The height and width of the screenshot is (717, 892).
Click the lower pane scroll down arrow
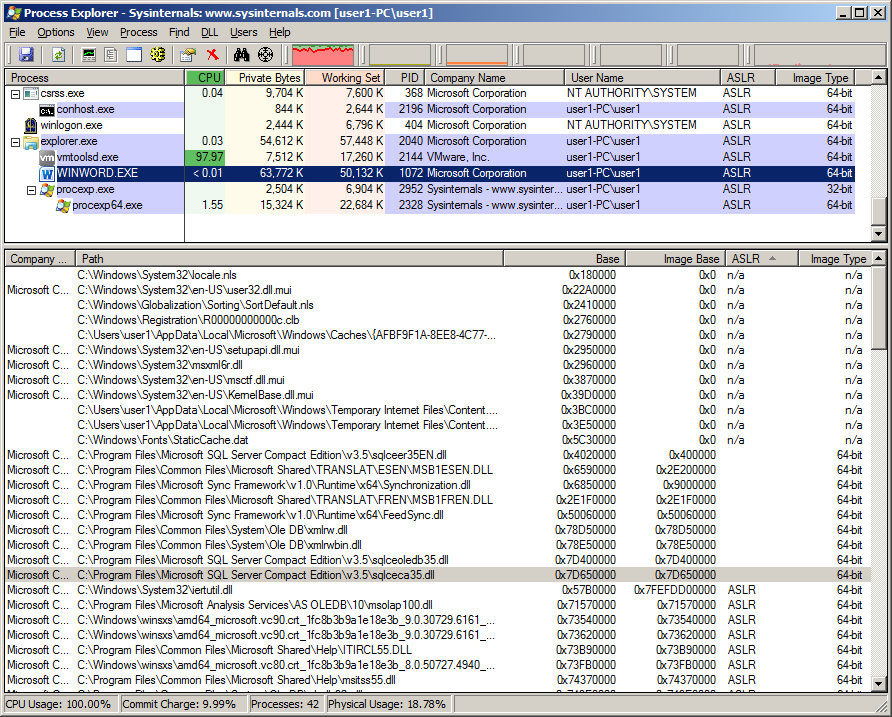point(878,683)
